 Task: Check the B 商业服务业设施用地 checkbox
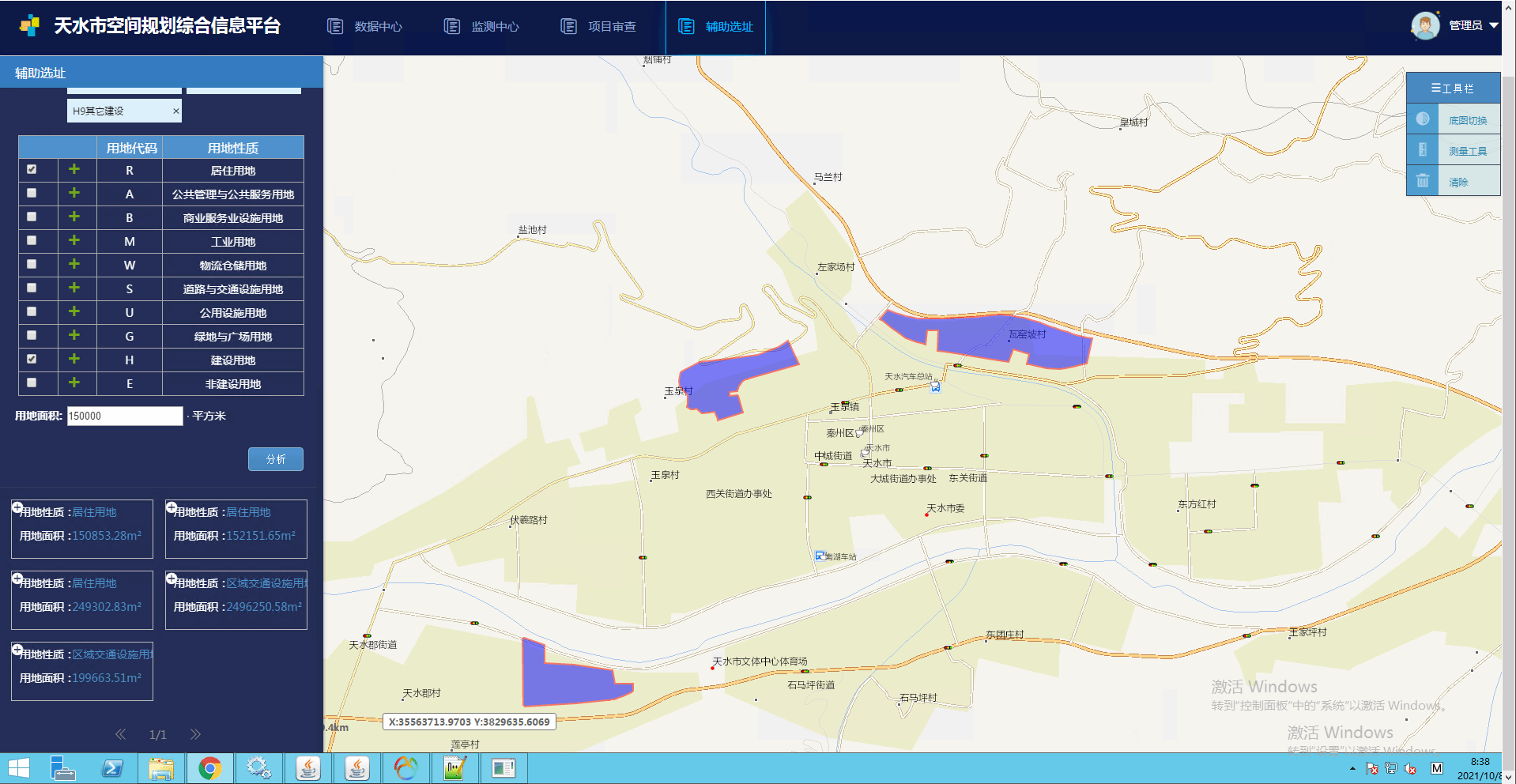coord(32,217)
